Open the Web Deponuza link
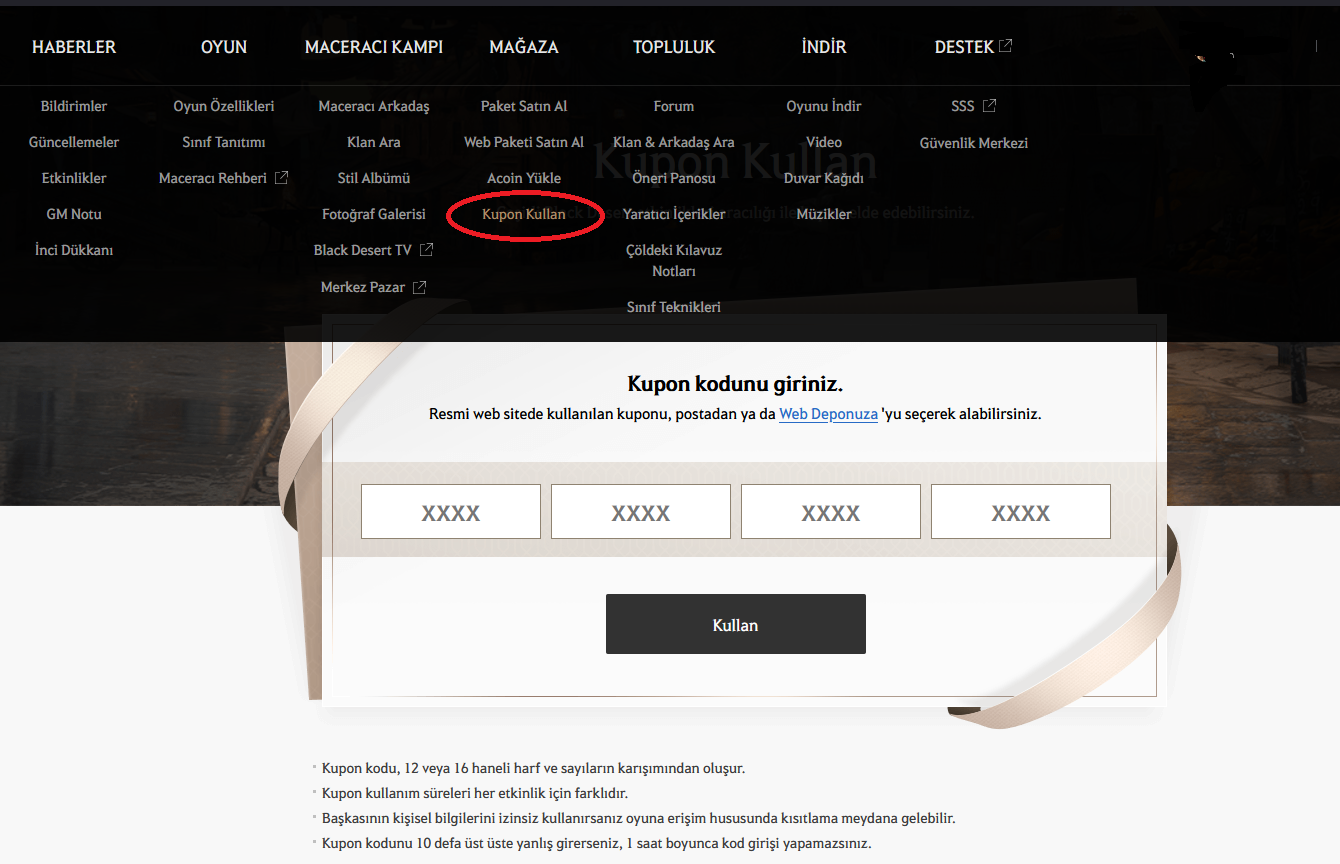This screenshot has height=864, width=1340. pos(828,413)
